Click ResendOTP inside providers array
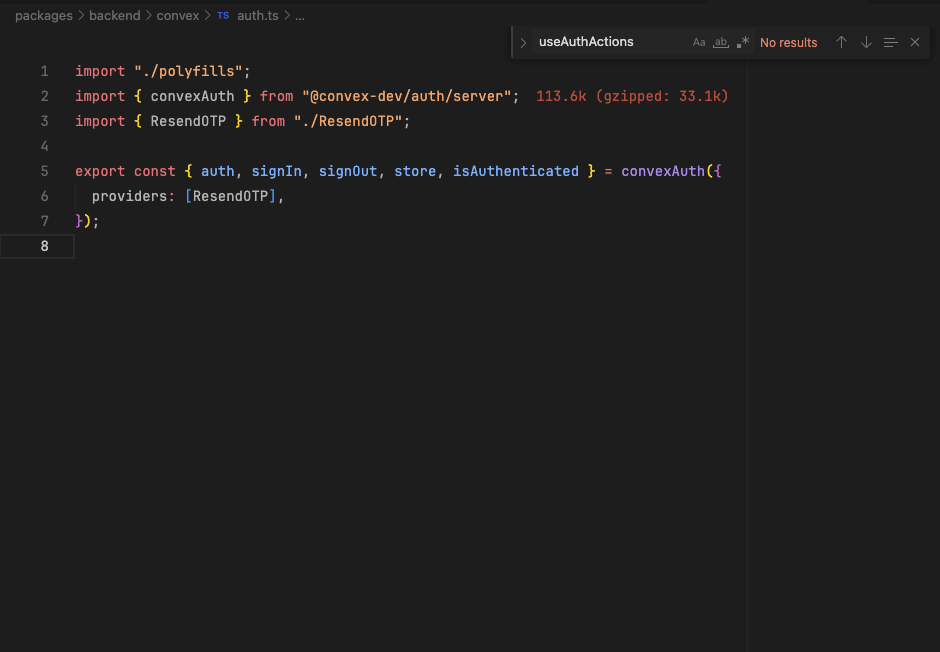940x652 pixels. 230,197
